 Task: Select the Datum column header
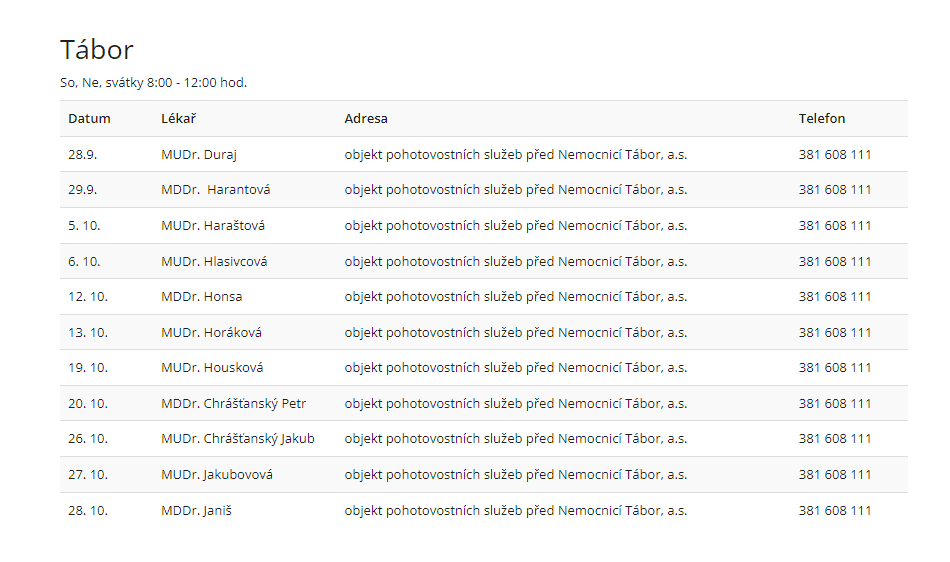89,118
